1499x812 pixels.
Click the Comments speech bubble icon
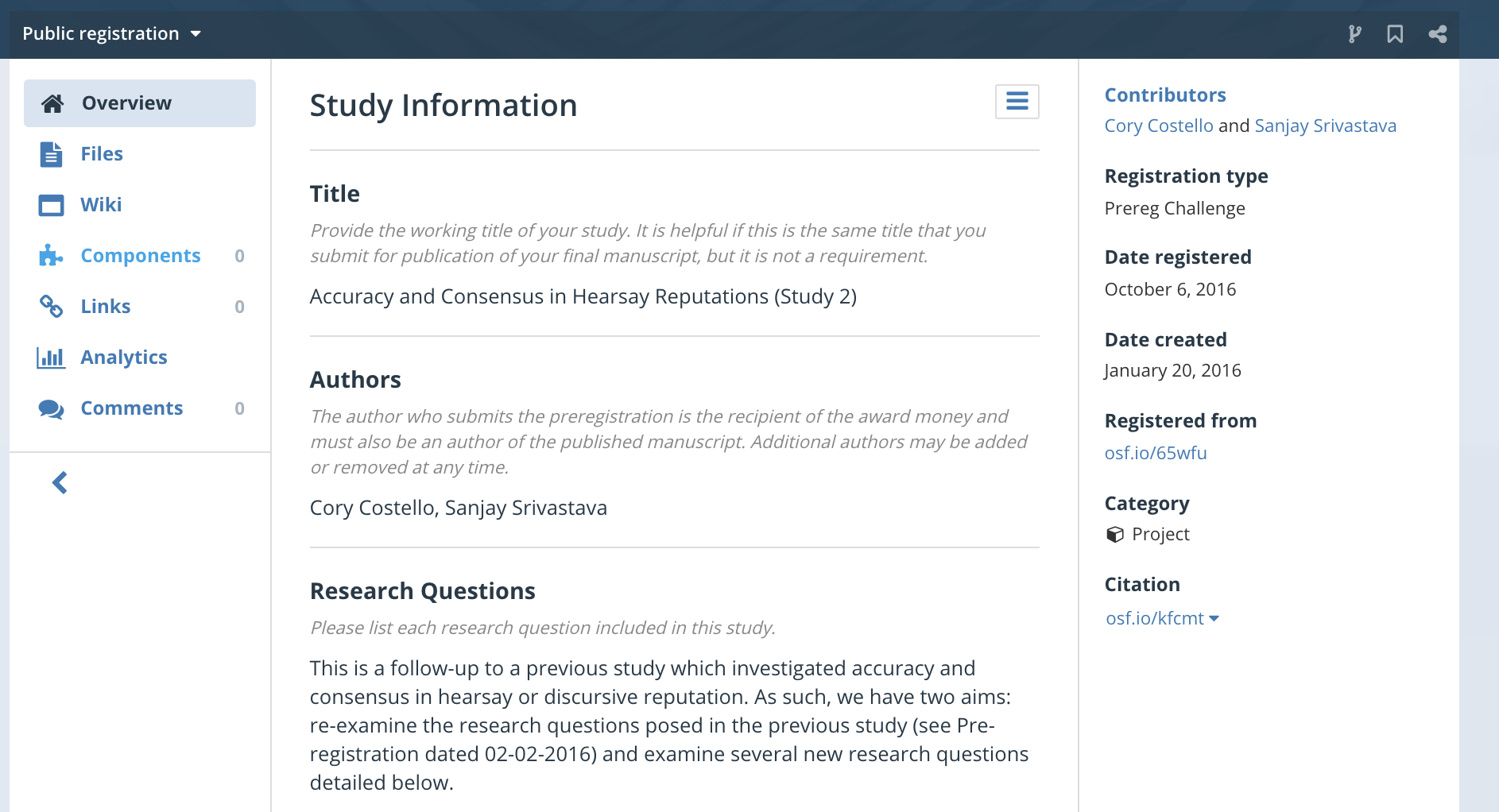click(x=51, y=408)
